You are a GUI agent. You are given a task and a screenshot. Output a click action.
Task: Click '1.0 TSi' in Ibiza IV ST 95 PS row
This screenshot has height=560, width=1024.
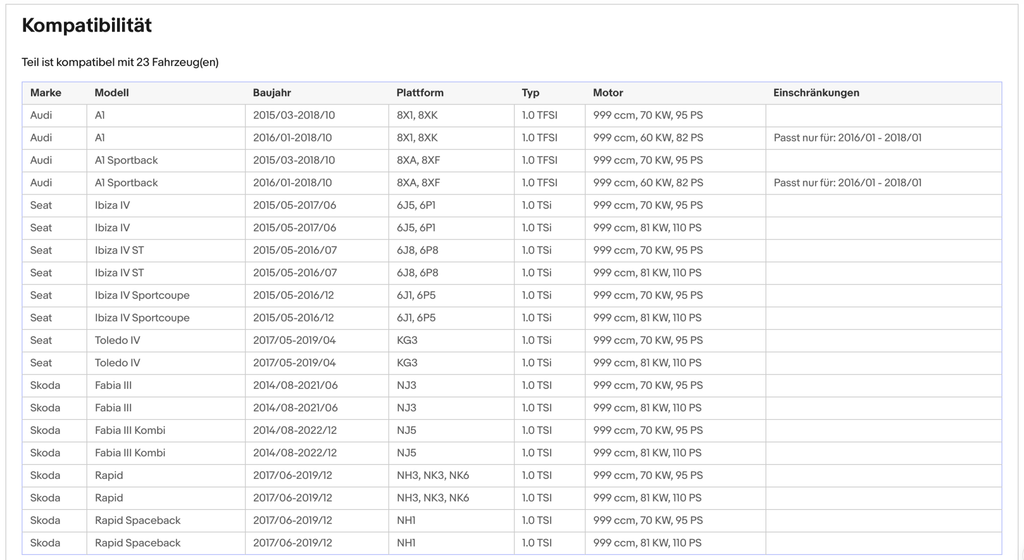click(x=537, y=251)
